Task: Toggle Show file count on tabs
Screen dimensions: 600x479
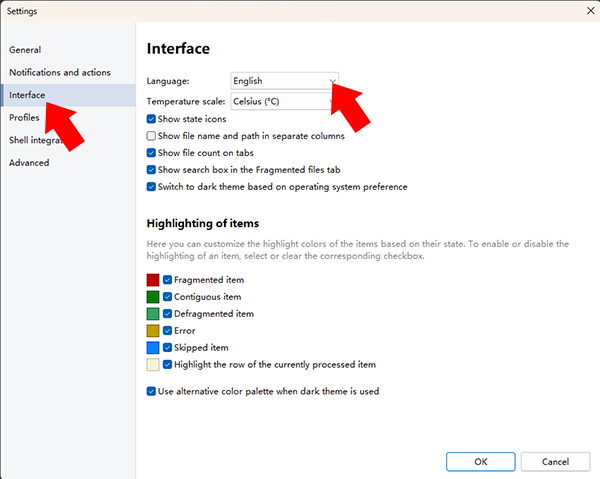Action: click(x=151, y=153)
